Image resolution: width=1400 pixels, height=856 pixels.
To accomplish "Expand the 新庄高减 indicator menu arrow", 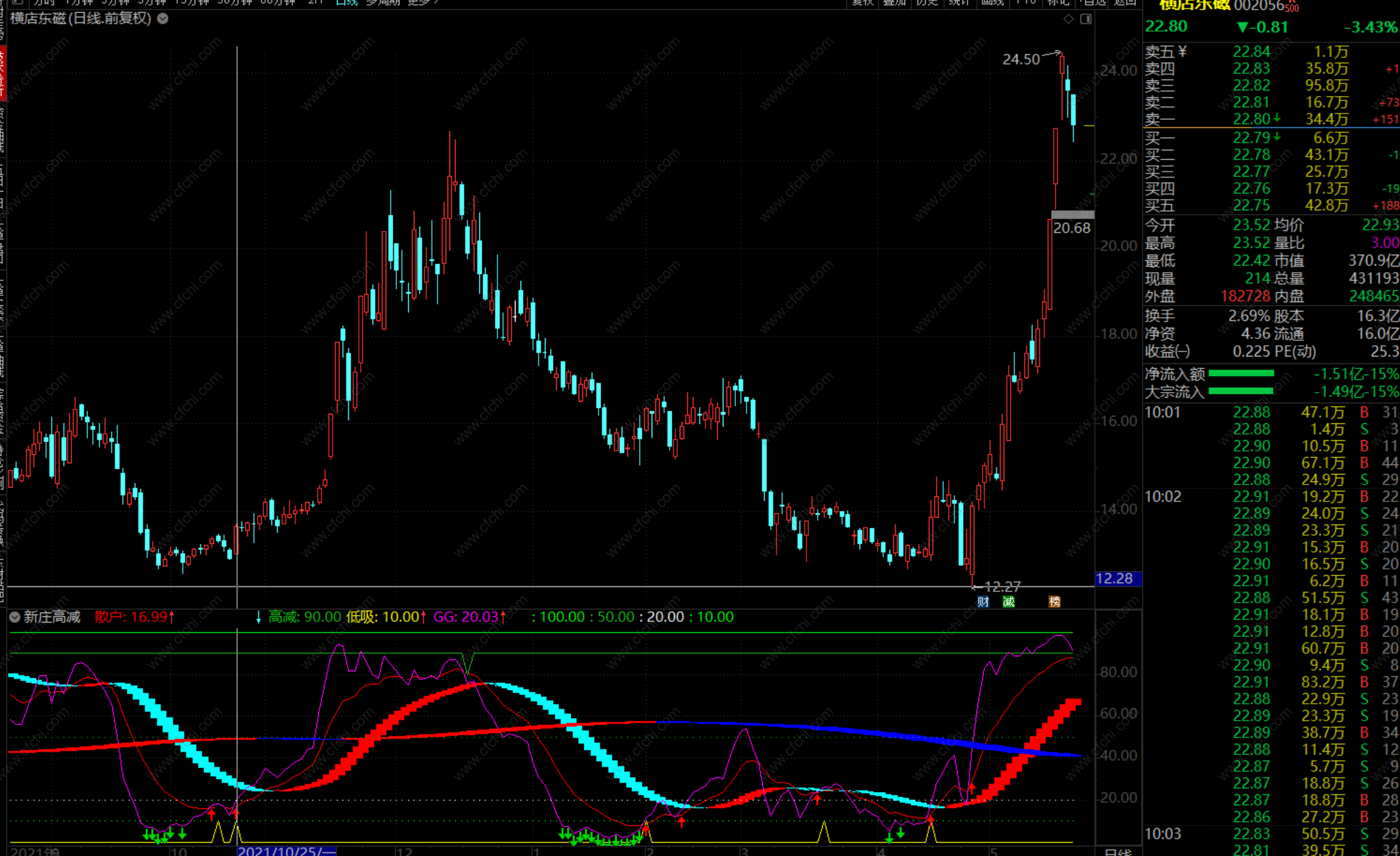I will coord(14,617).
